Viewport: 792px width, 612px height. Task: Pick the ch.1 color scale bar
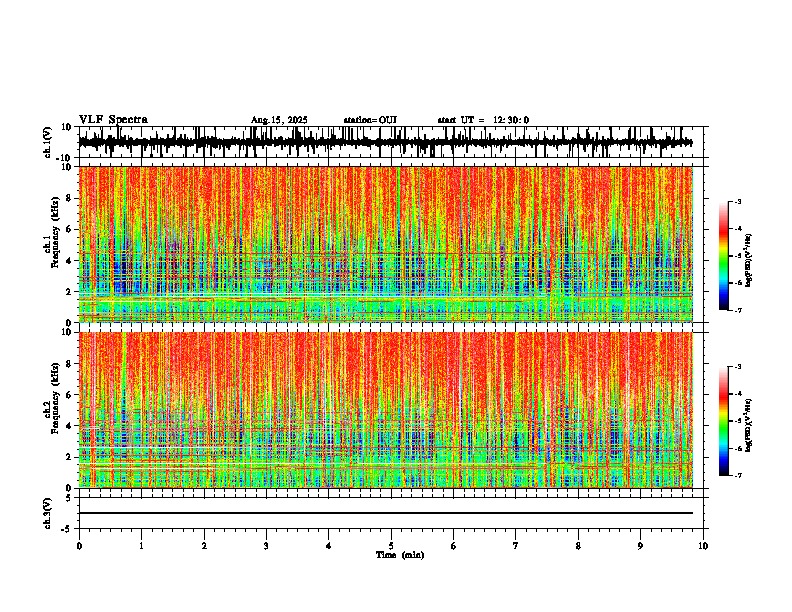coord(724,256)
